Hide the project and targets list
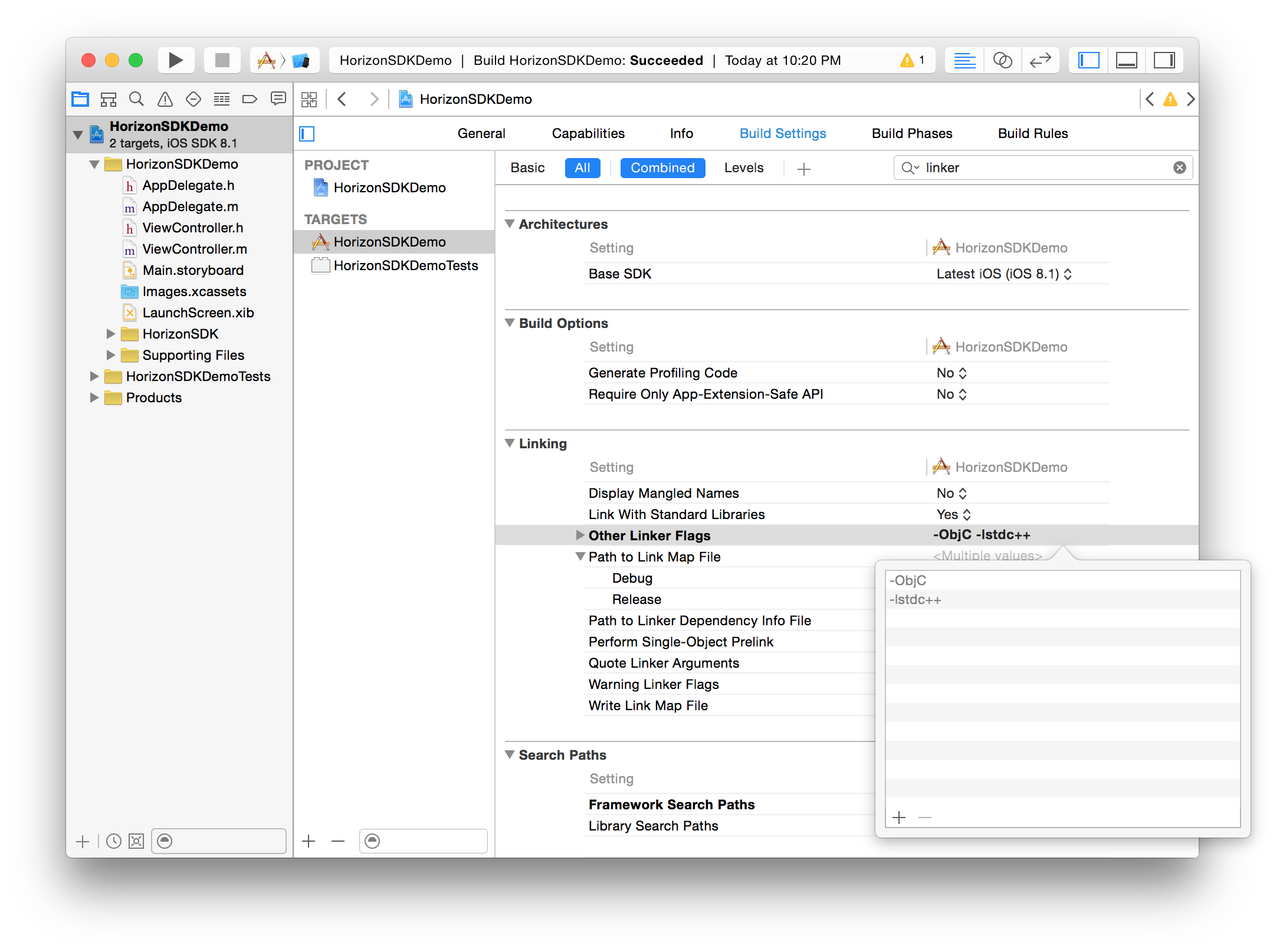 pyautogui.click(x=307, y=134)
